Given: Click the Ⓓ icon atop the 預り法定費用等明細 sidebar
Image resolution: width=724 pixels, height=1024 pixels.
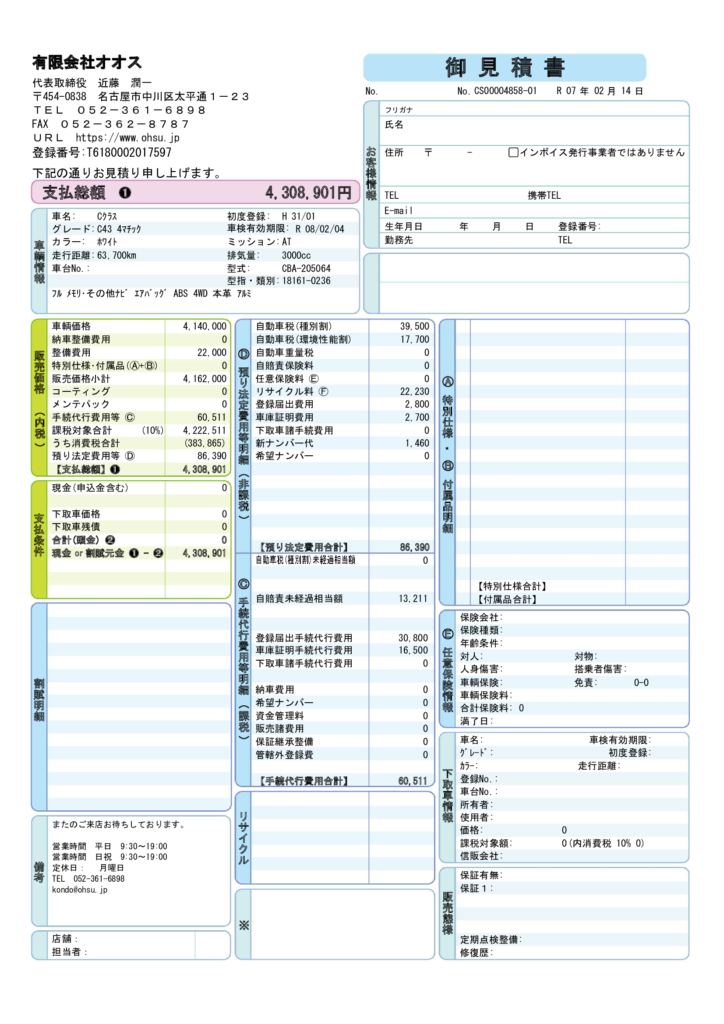Looking at the screenshot, I should [244, 355].
